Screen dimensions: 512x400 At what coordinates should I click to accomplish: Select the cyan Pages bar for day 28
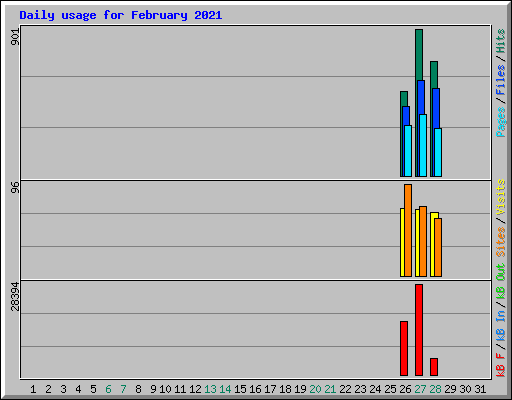pyautogui.click(x=438, y=153)
